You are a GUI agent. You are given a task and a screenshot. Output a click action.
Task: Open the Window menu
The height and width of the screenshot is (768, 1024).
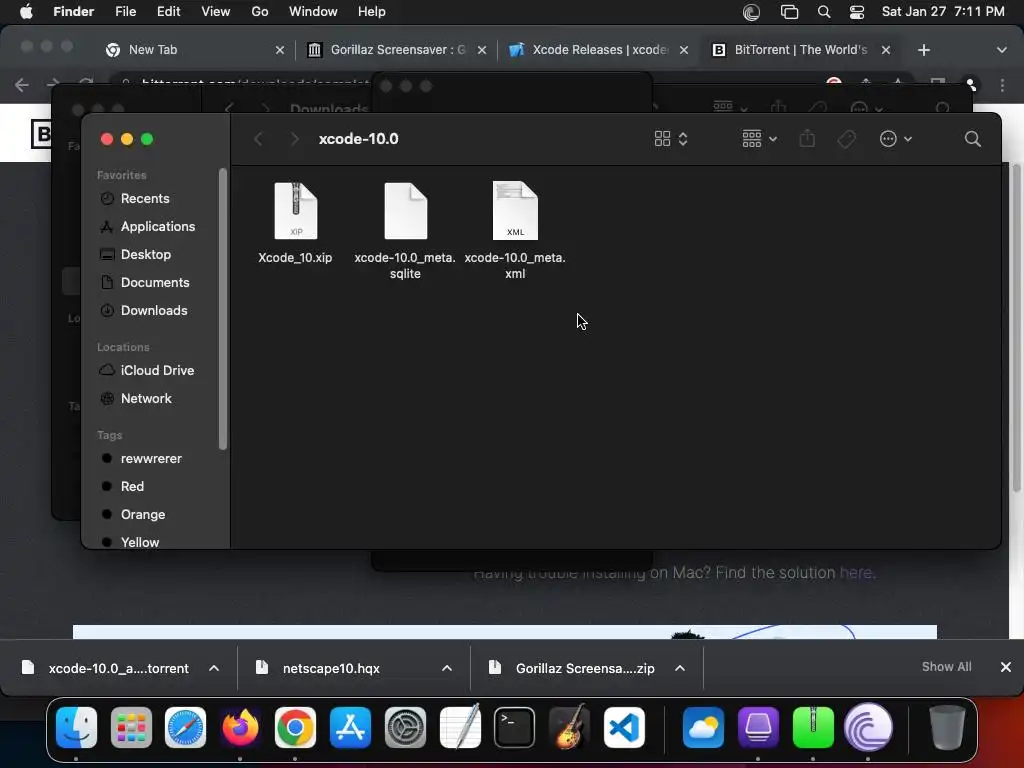313,12
